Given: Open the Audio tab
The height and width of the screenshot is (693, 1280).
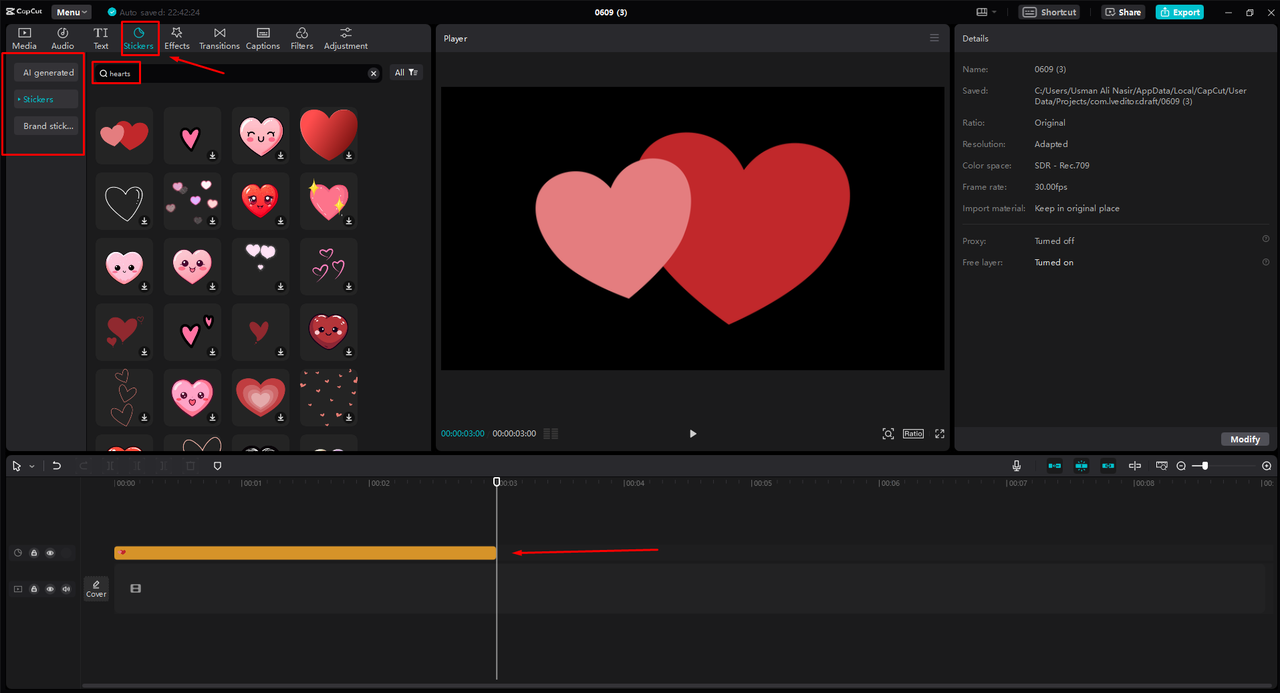Looking at the screenshot, I should click(x=62, y=39).
